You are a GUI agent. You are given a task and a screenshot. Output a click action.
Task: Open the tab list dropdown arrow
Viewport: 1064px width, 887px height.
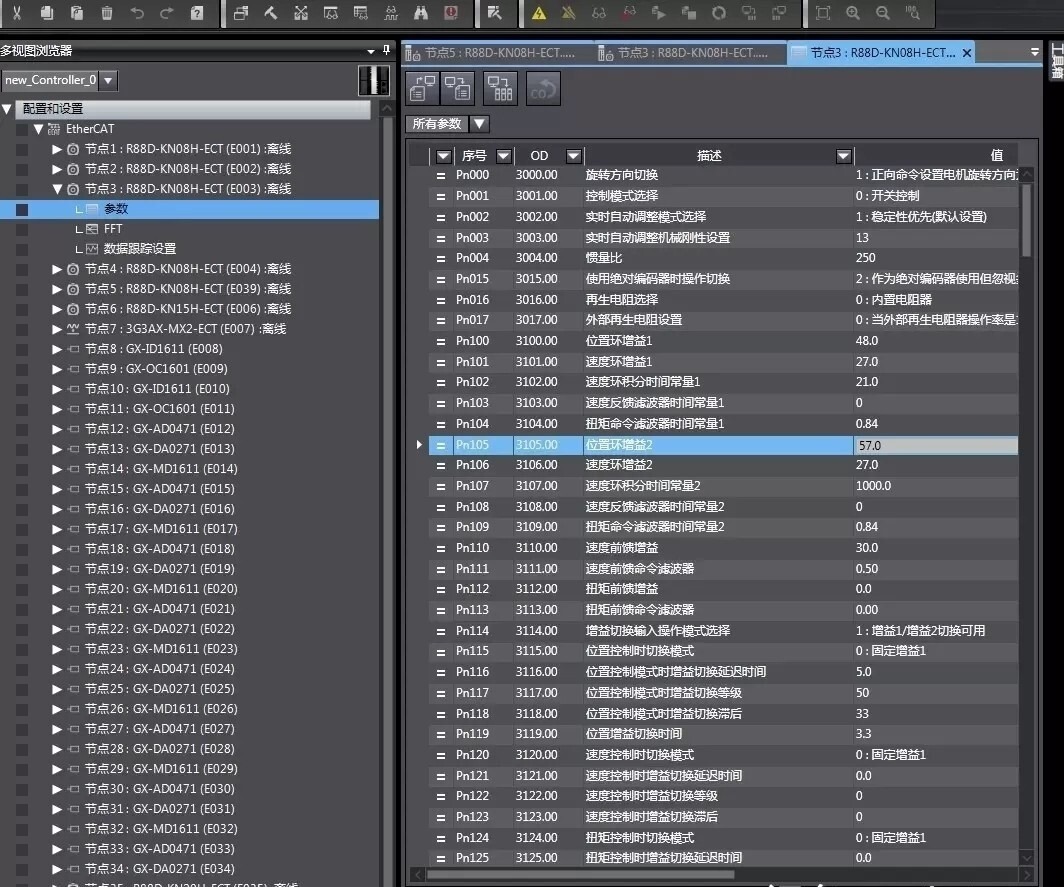tap(1034, 52)
